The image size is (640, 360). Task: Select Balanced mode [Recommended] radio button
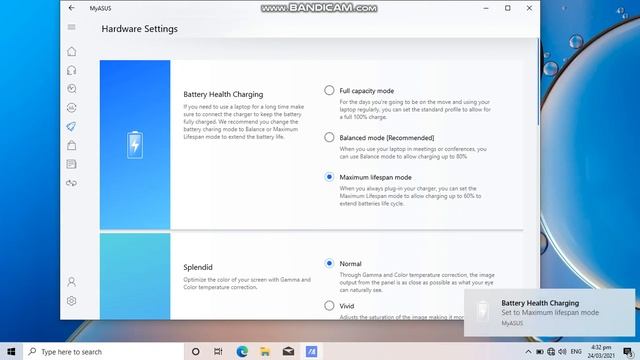coord(329,137)
